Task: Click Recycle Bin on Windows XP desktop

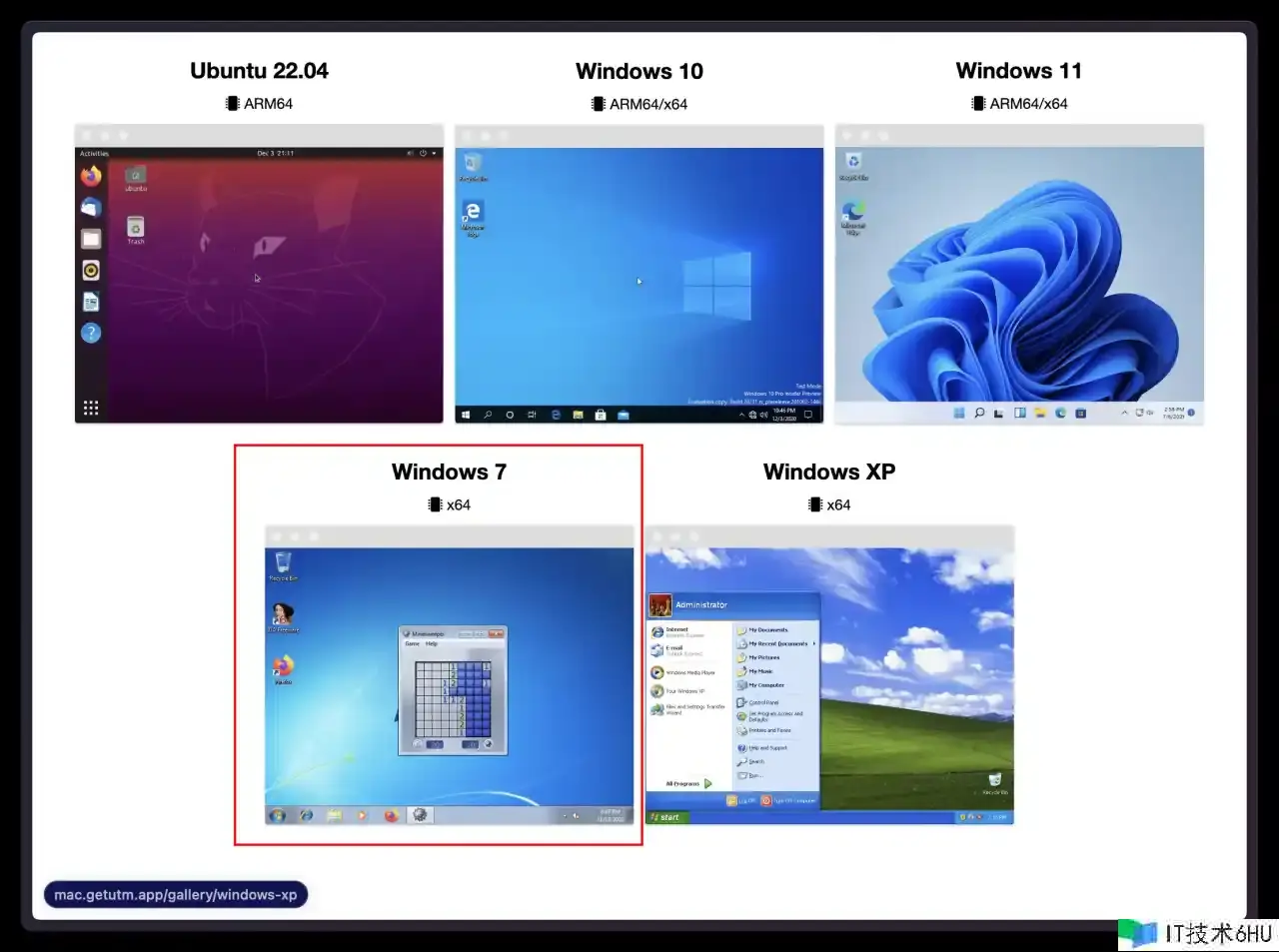Action: (995, 783)
